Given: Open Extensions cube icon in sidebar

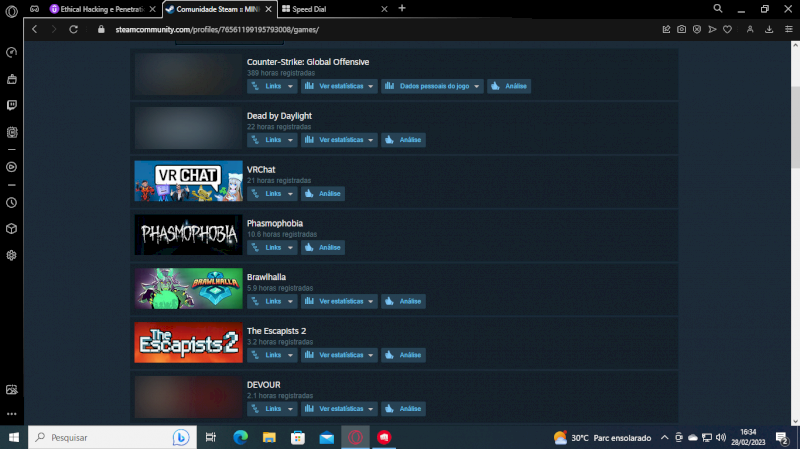Looking at the screenshot, I should 11,229.
